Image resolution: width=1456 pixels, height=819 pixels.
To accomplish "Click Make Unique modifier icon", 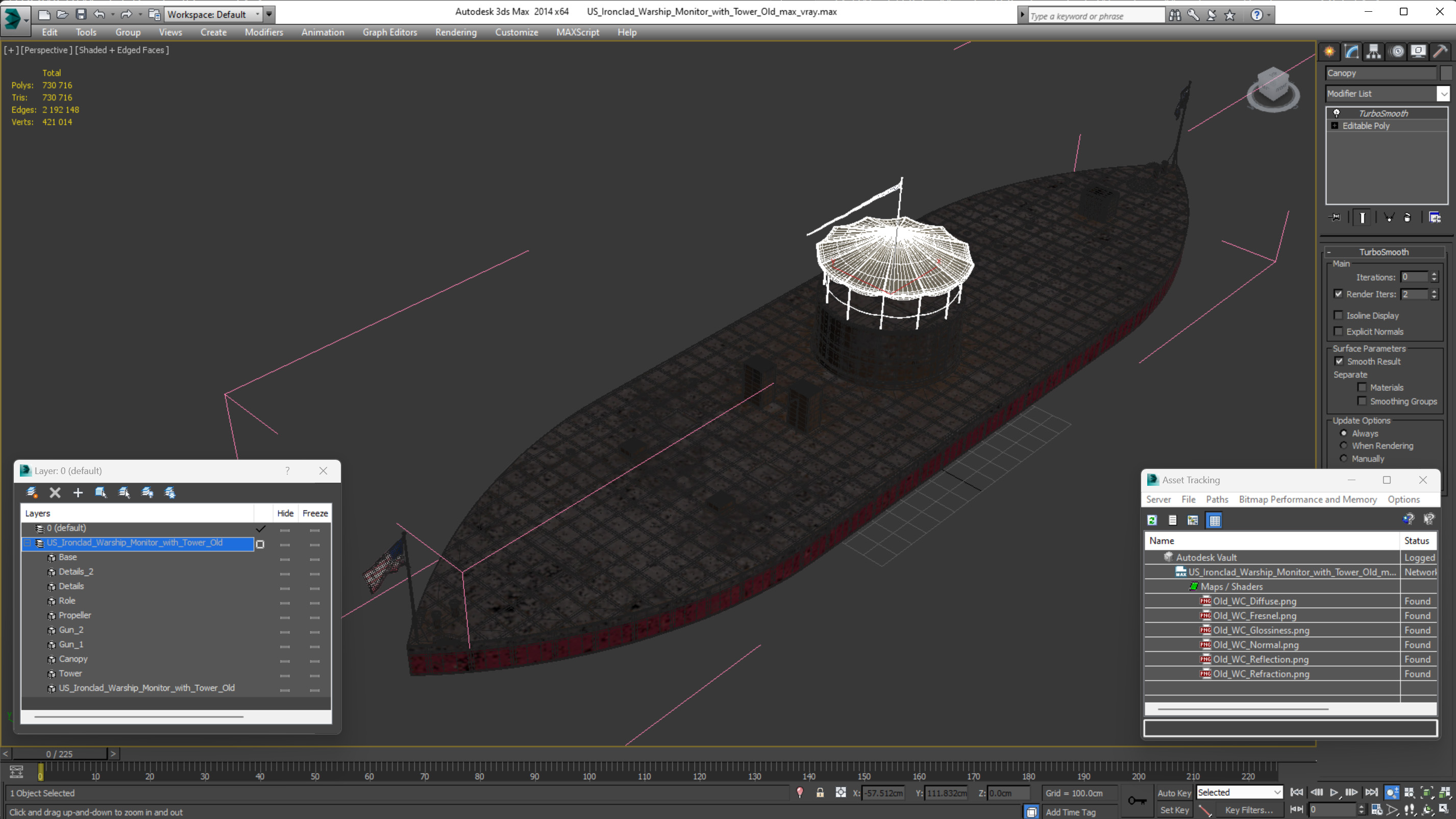I will click(1389, 217).
